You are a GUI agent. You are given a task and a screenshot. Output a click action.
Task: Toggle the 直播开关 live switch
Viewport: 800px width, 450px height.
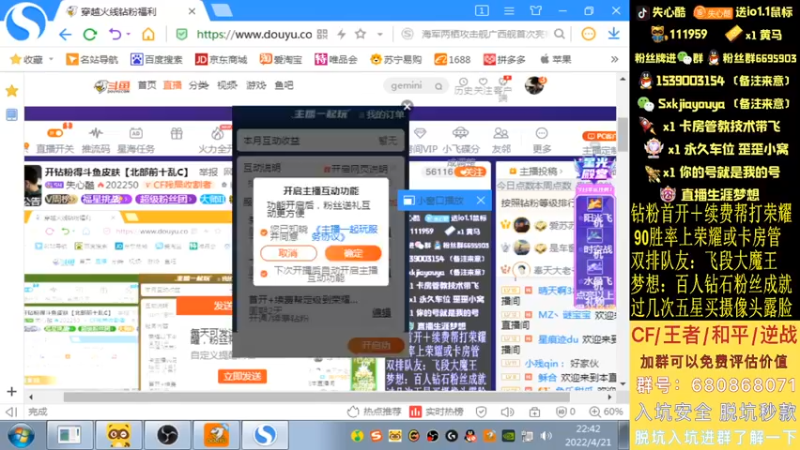55,139
